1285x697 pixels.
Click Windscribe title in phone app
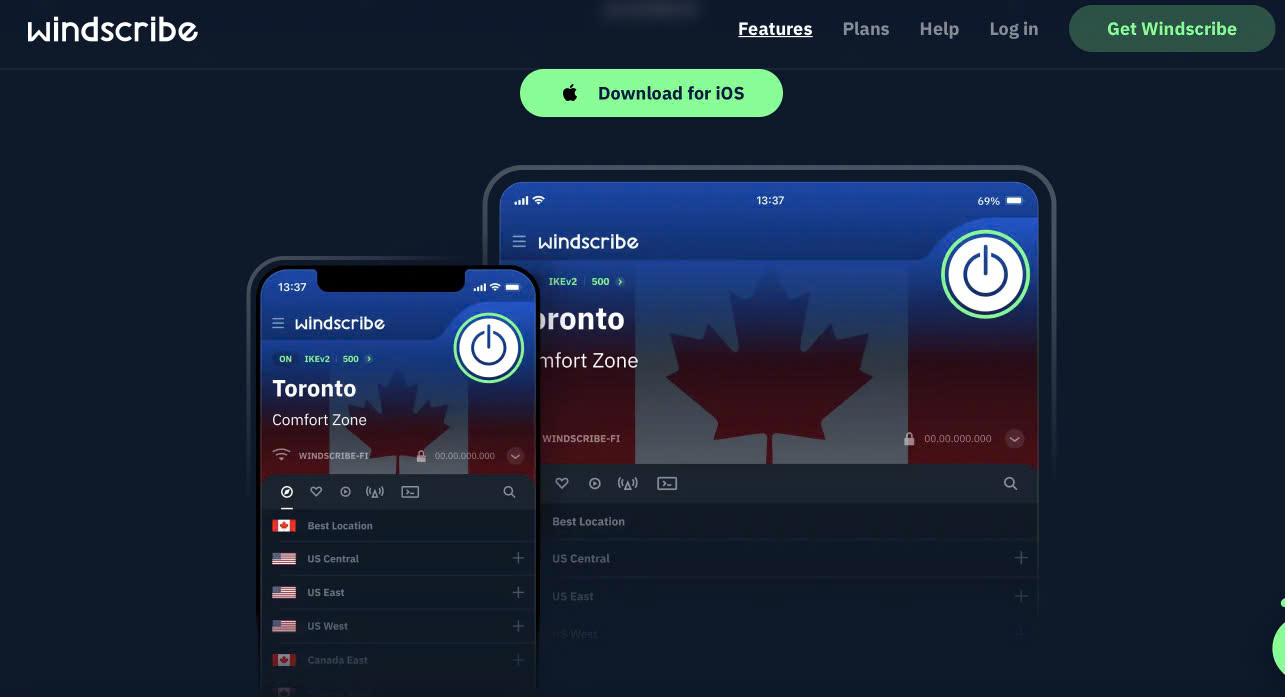point(340,323)
